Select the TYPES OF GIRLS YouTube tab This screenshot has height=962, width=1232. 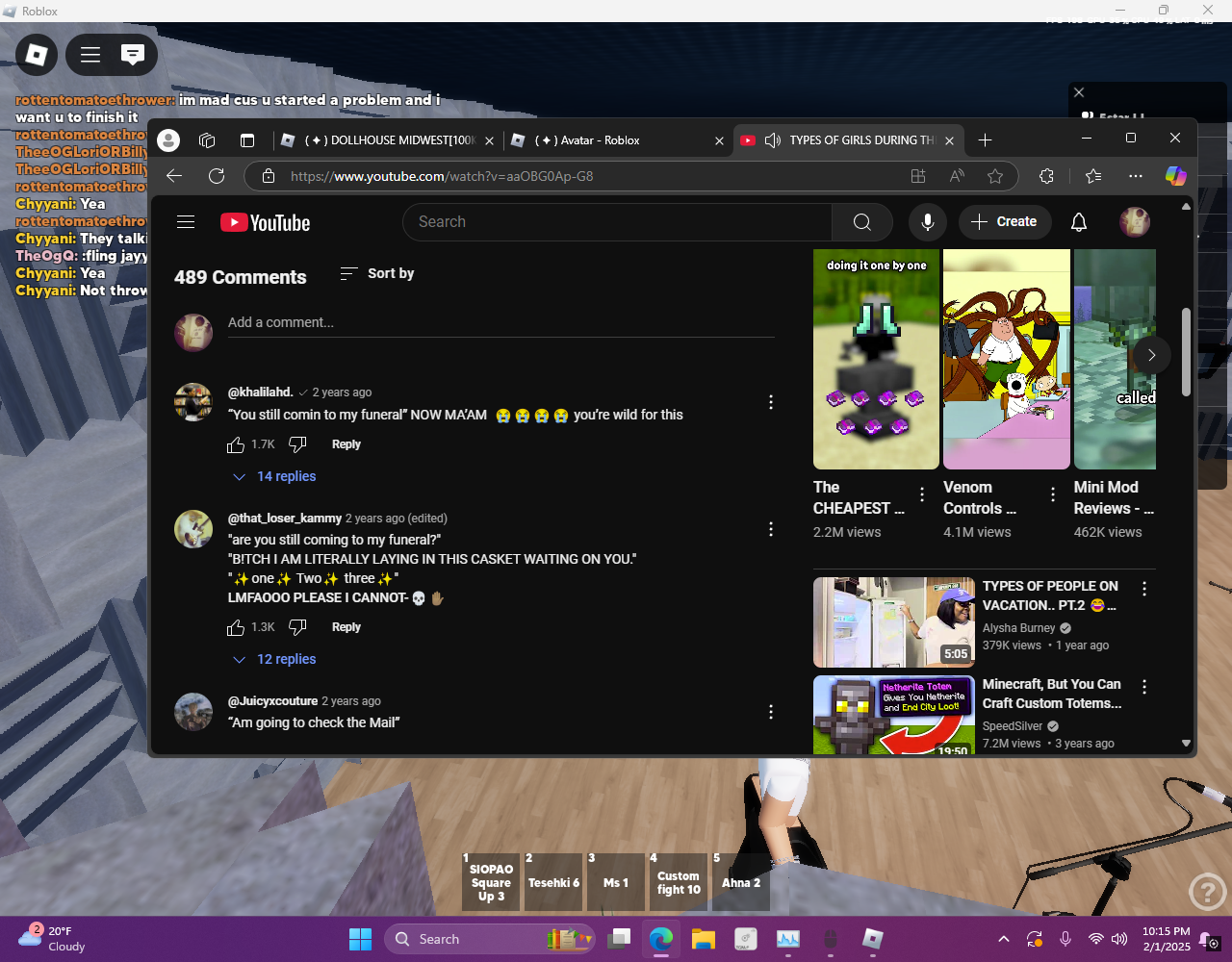848,140
